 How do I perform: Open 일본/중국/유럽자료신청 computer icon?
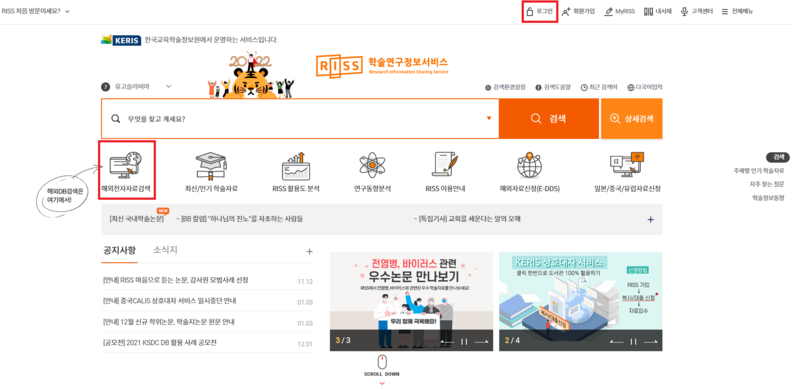tap(627, 165)
